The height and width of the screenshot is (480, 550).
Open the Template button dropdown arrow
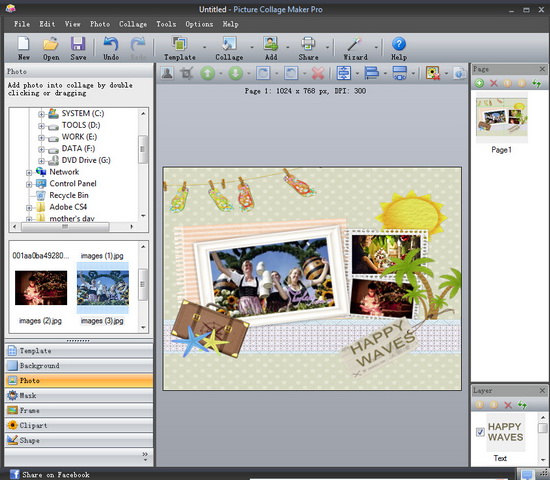pos(204,47)
